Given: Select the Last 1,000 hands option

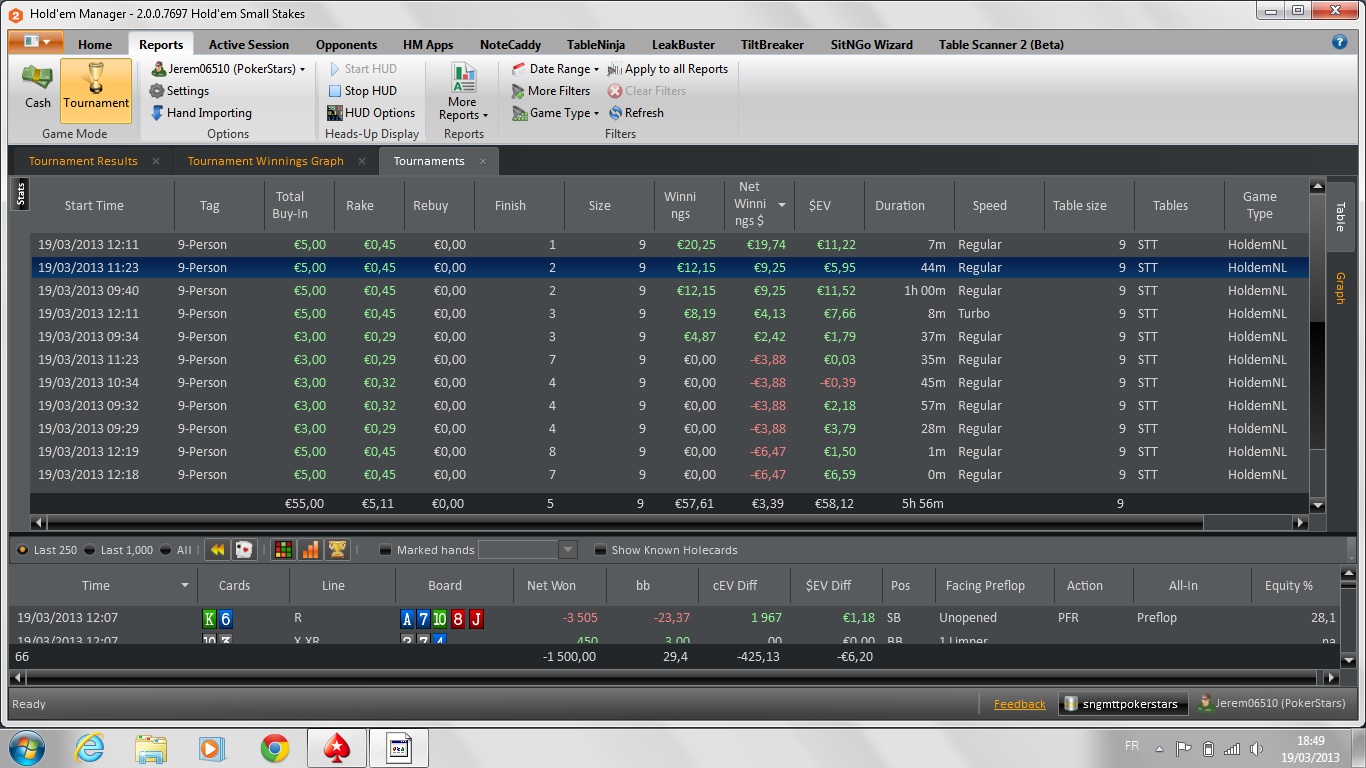Looking at the screenshot, I should click(119, 550).
